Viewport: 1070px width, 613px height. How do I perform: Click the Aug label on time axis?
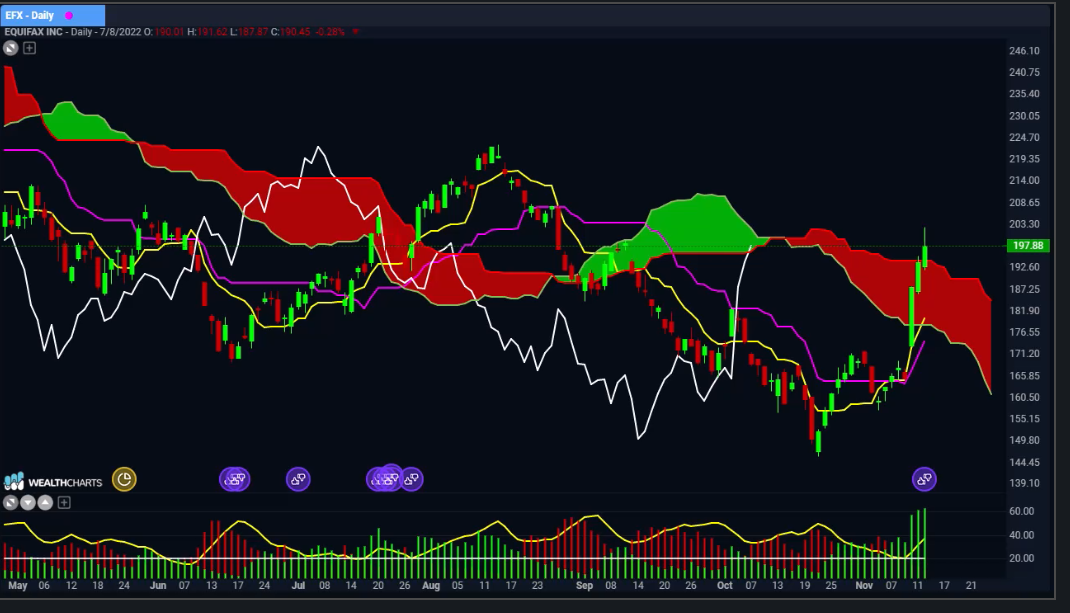431,586
